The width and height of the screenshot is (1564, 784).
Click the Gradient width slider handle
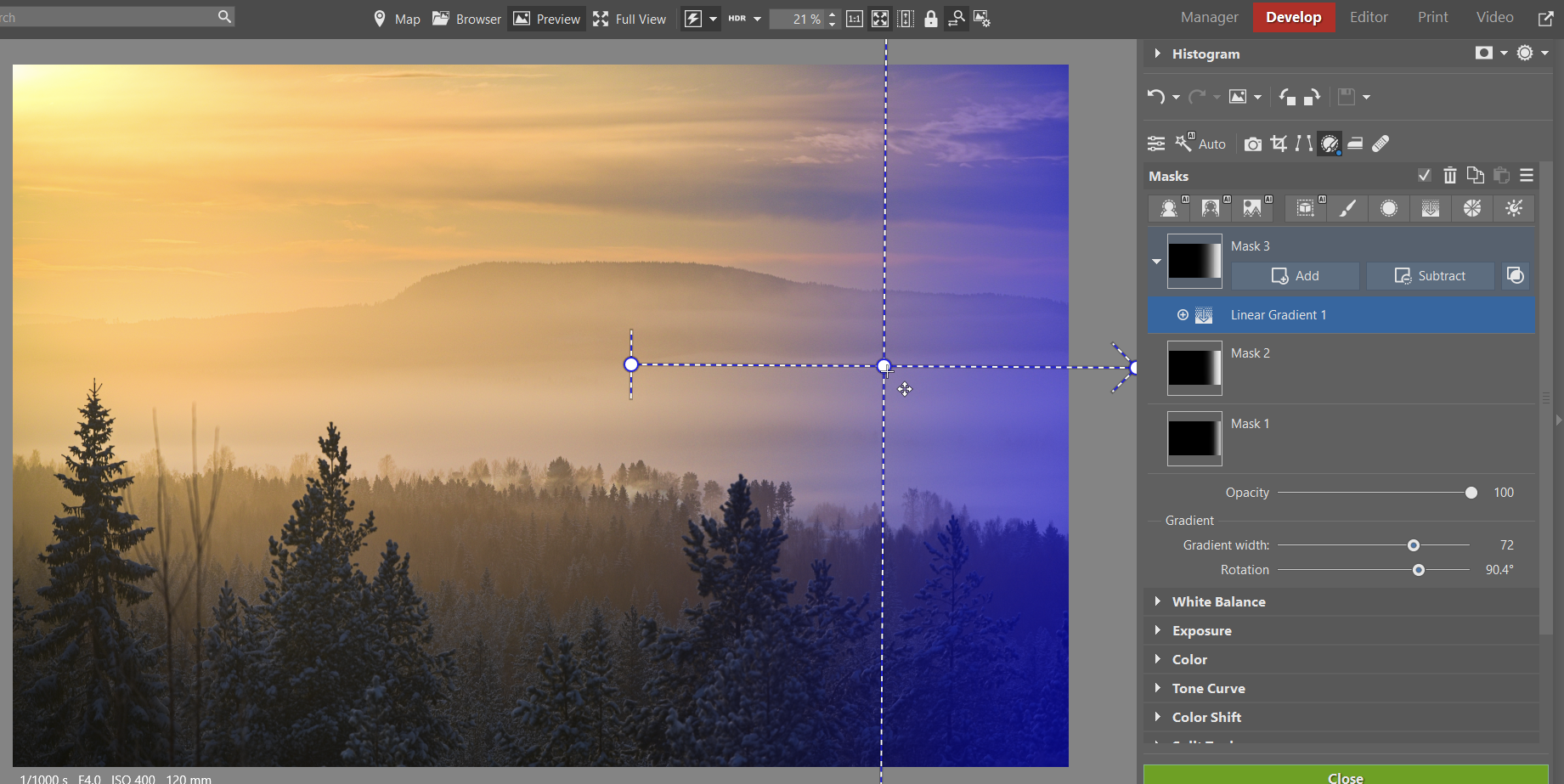point(1414,545)
